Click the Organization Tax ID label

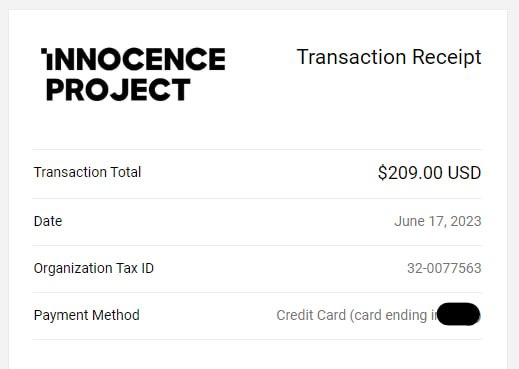point(94,268)
